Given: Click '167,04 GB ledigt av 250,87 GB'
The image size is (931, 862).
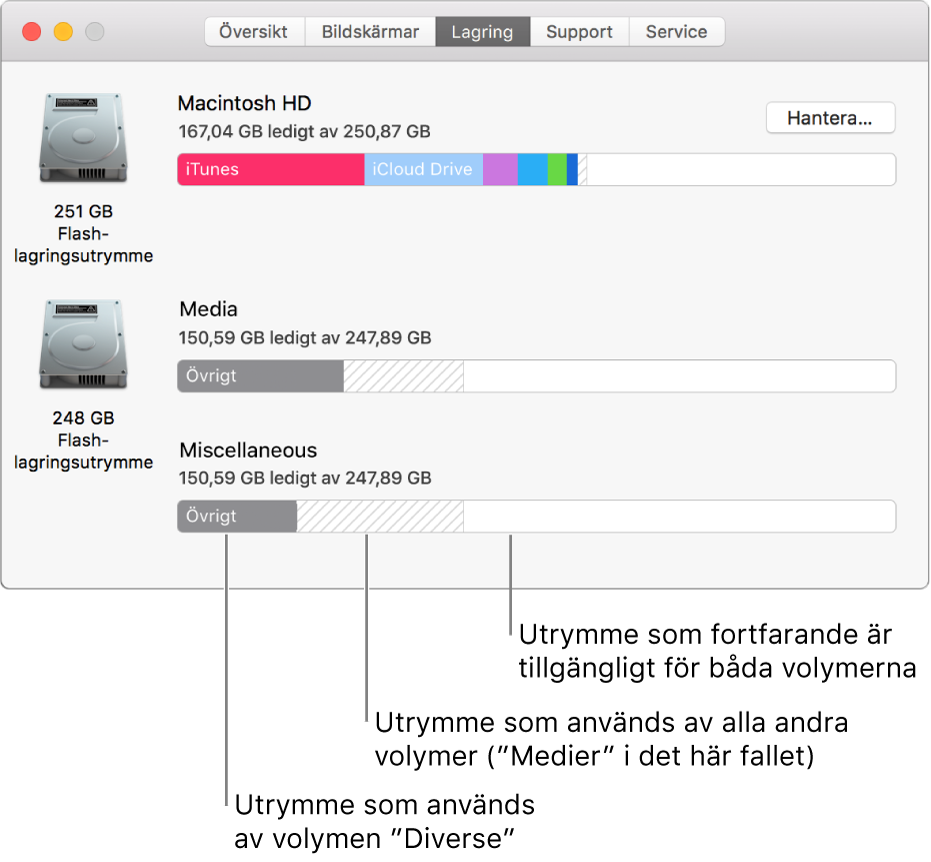Looking at the screenshot, I should (x=305, y=131).
